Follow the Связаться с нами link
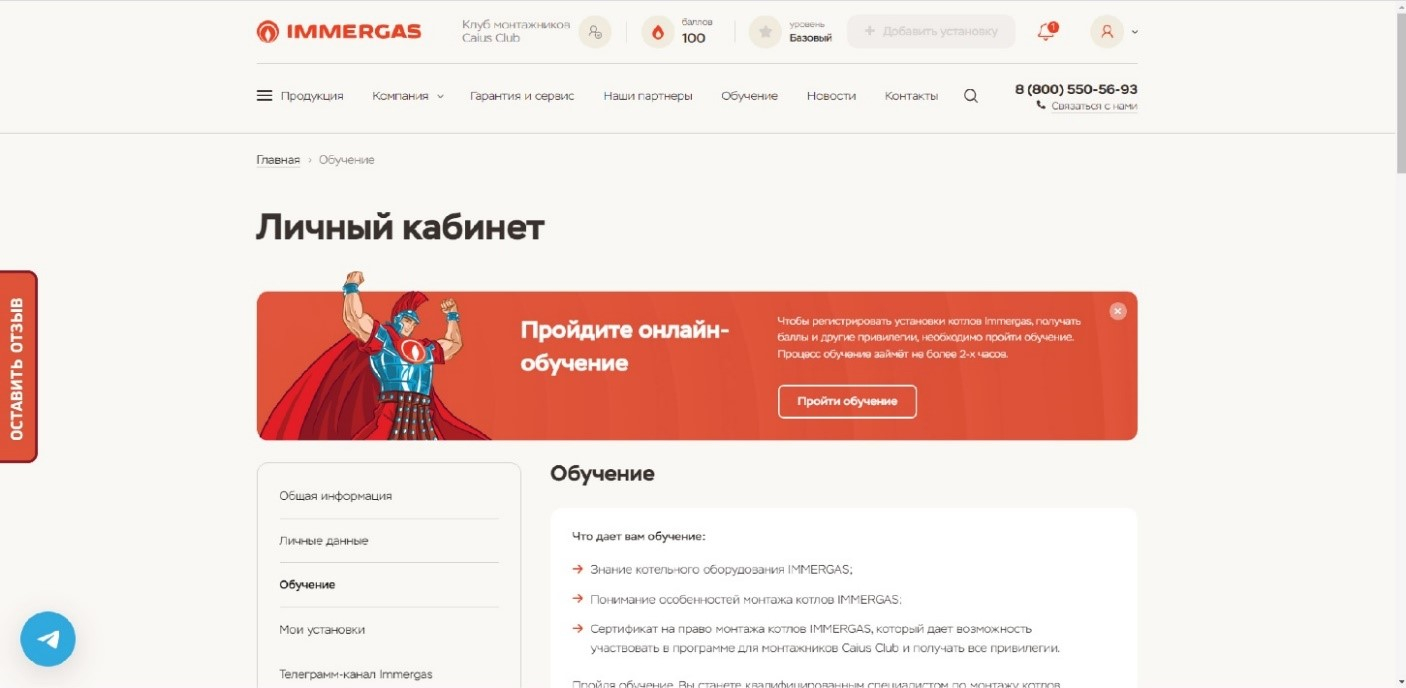This screenshot has height=688, width=1406. point(1094,106)
